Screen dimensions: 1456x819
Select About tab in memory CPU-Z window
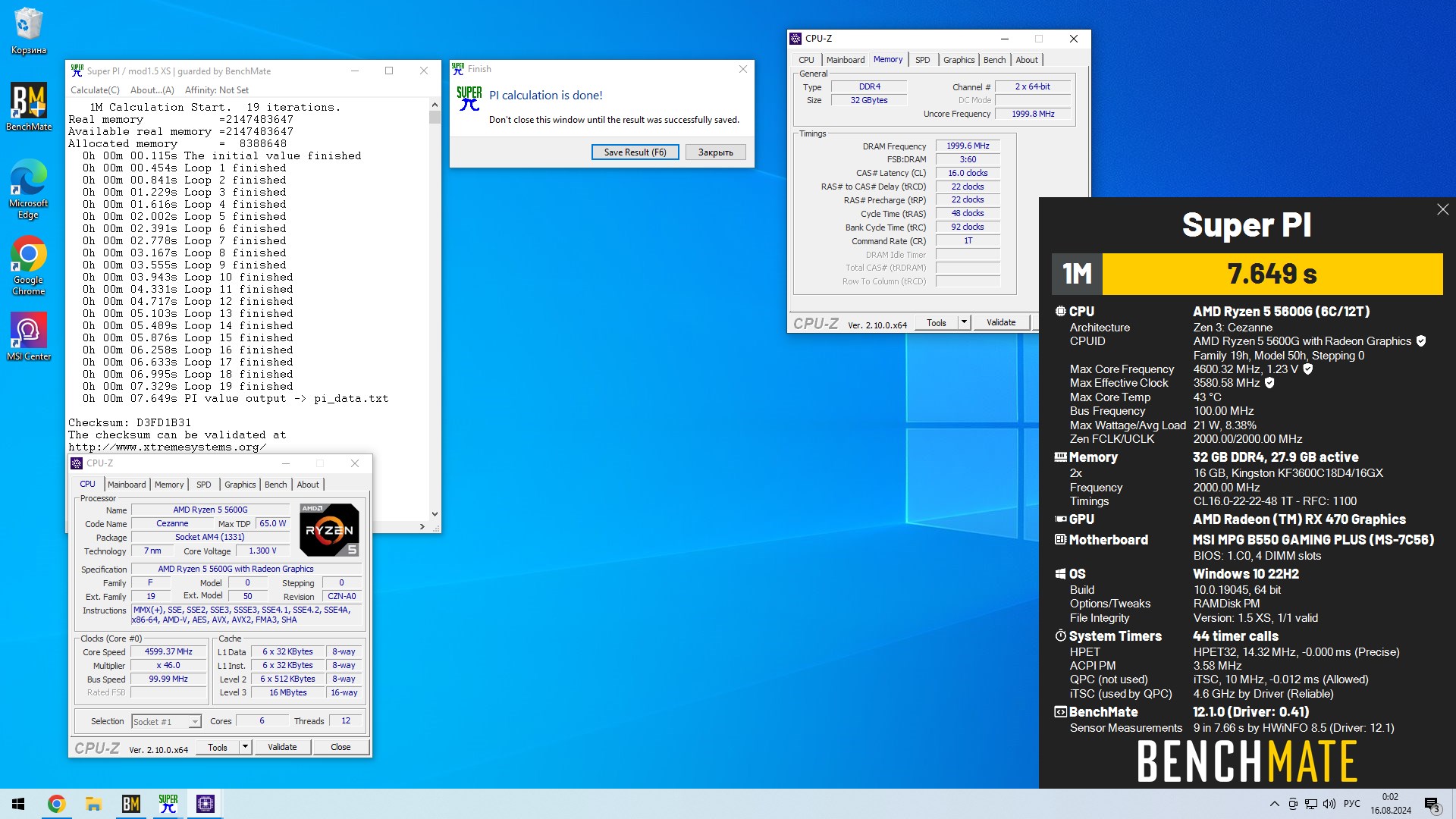[1027, 60]
